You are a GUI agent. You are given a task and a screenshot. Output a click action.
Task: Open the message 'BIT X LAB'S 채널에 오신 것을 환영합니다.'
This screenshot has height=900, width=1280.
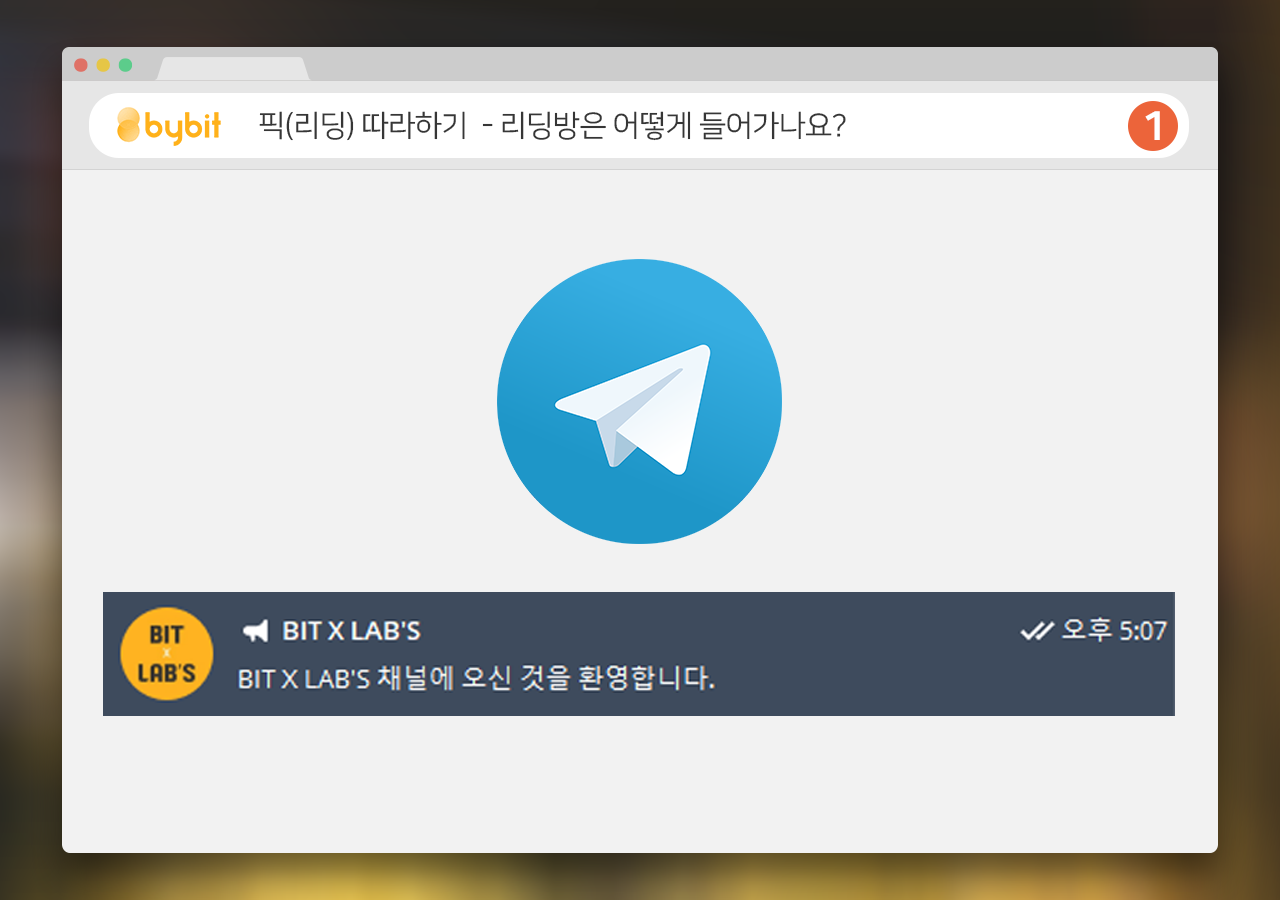coord(476,679)
